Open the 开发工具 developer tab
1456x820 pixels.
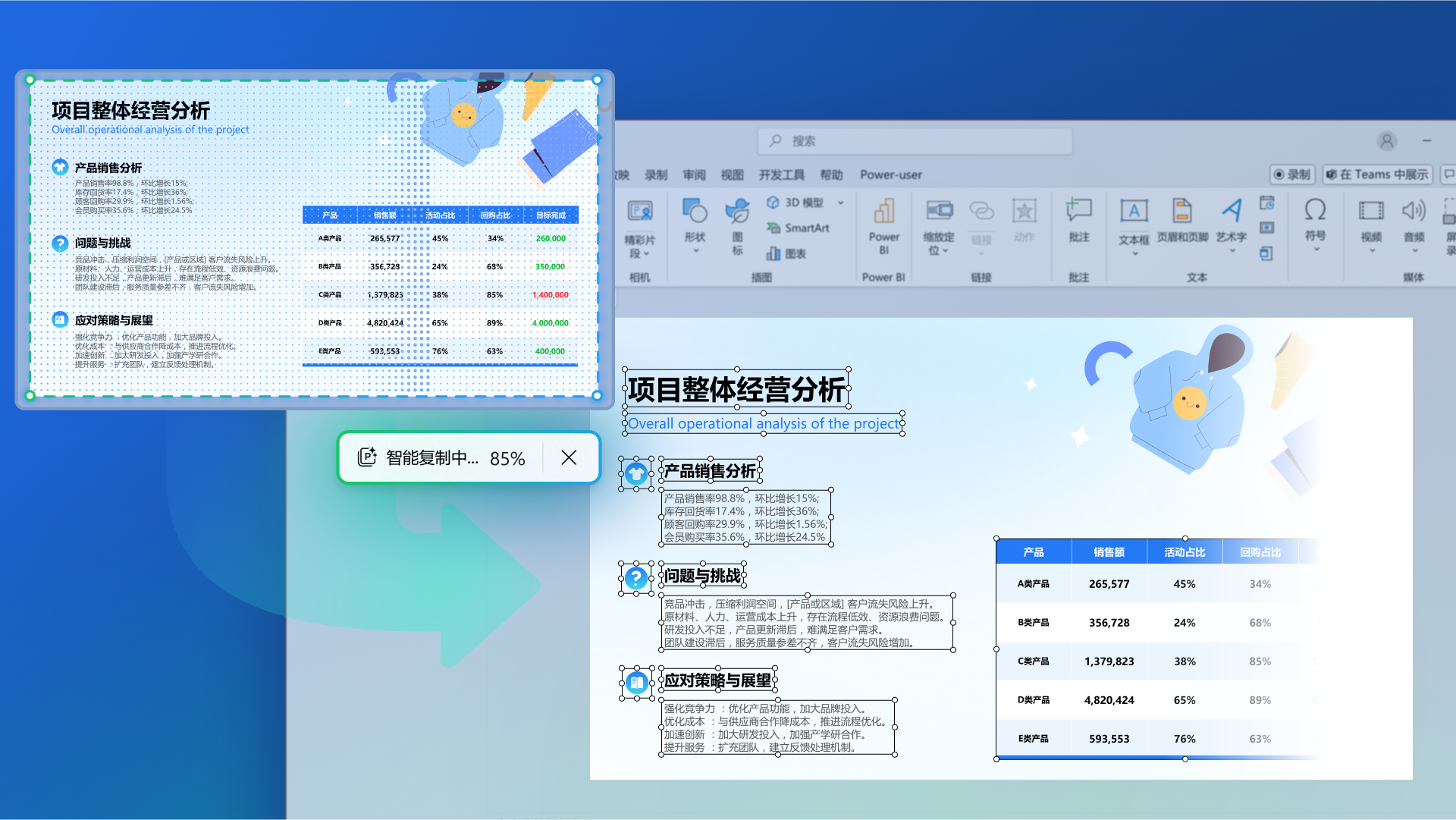pos(783,174)
